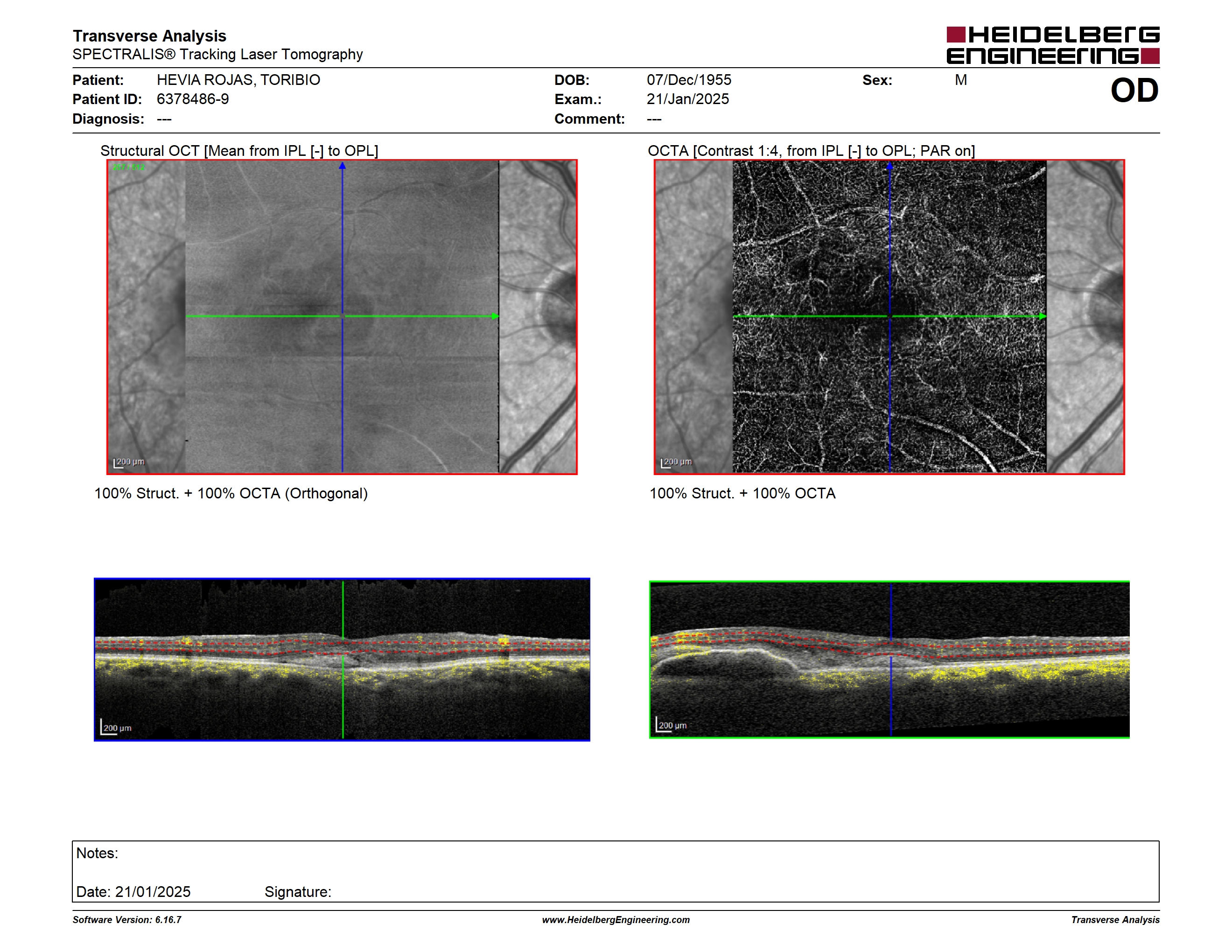
Task: Click green arrowhead on OCTA scan line
Action: click(1043, 316)
